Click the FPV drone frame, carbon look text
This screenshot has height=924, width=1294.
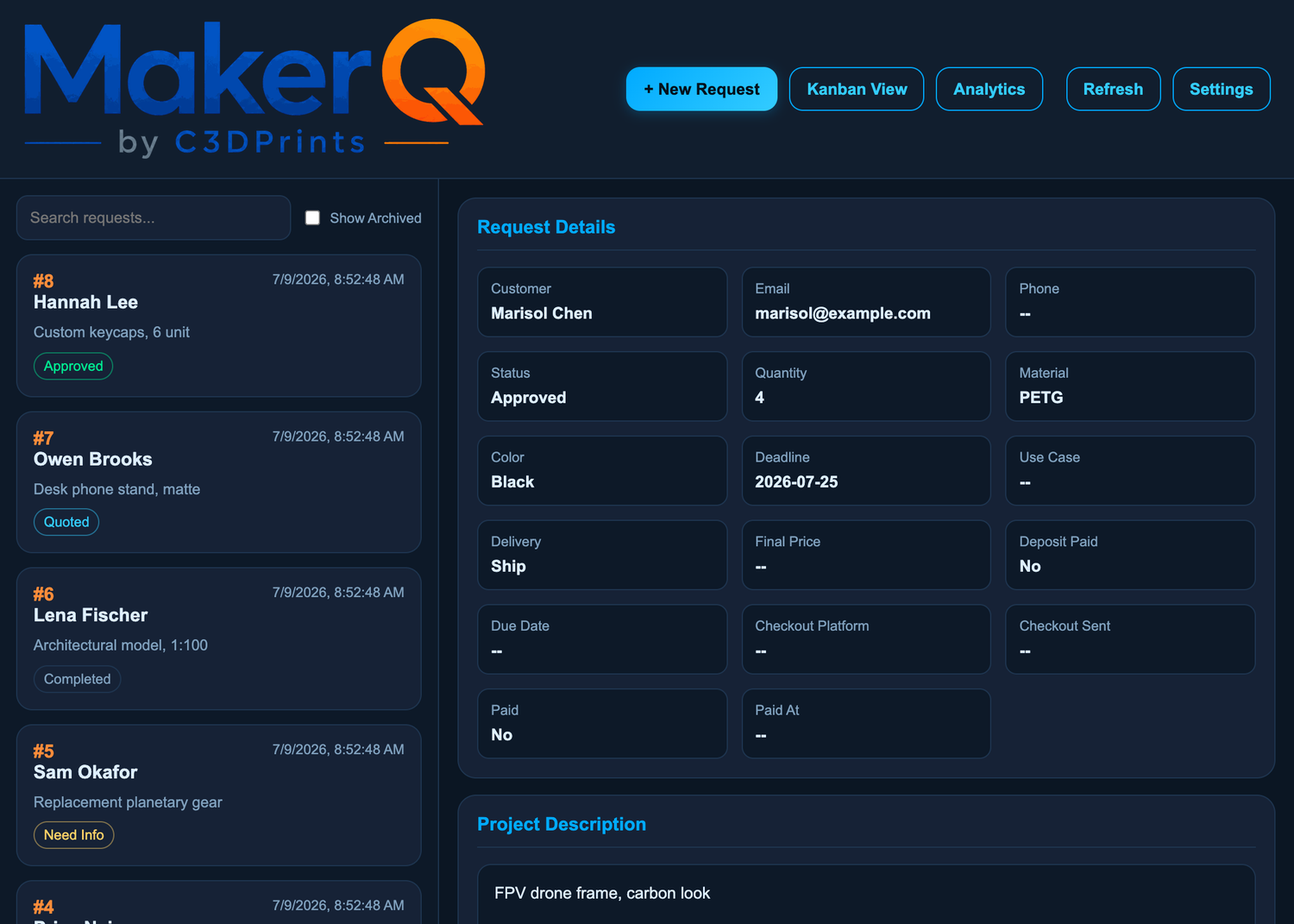[602, 894]
